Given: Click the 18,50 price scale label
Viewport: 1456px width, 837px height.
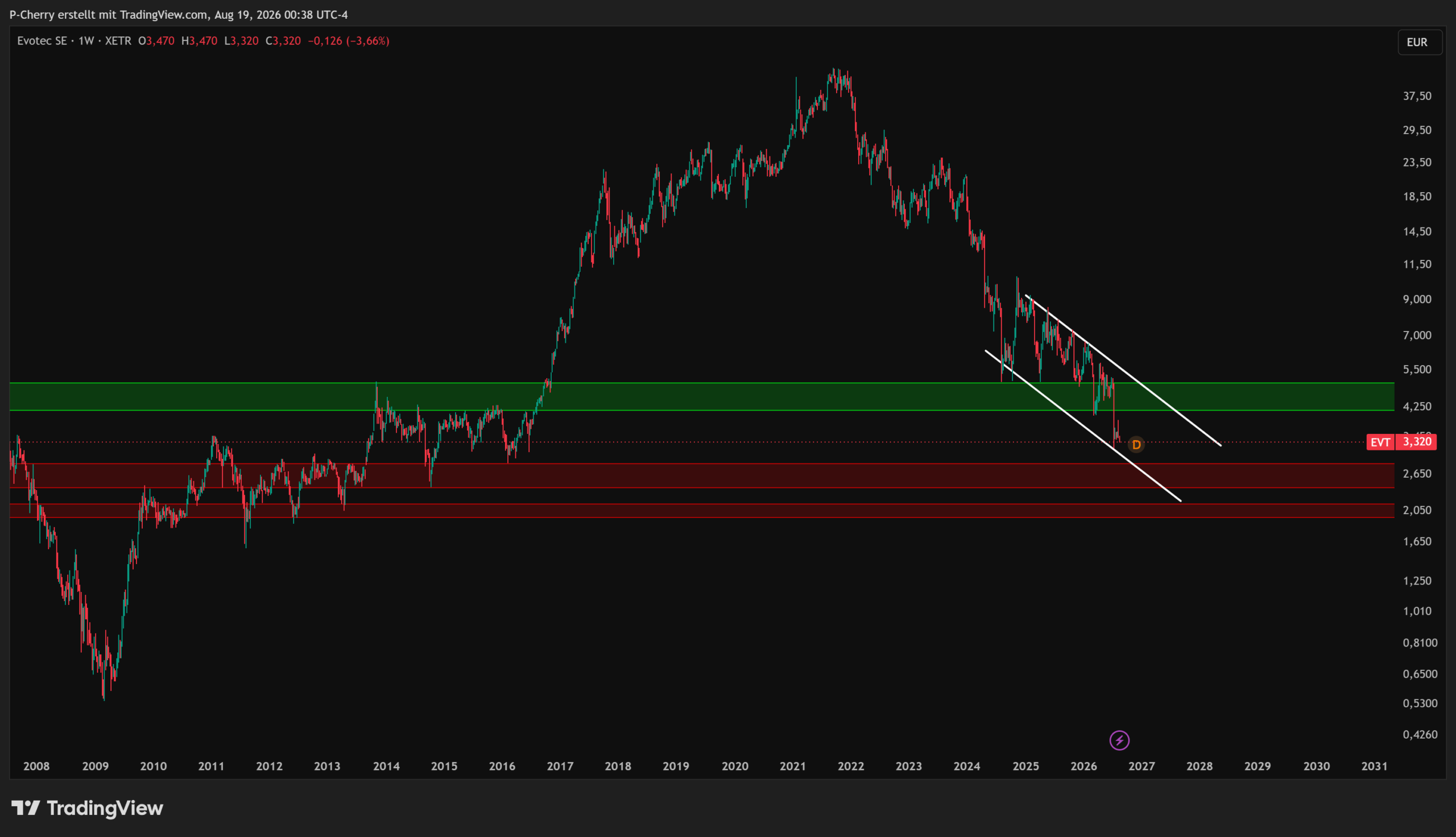Looking at the screenshot, I should (x=1417, y=196).
